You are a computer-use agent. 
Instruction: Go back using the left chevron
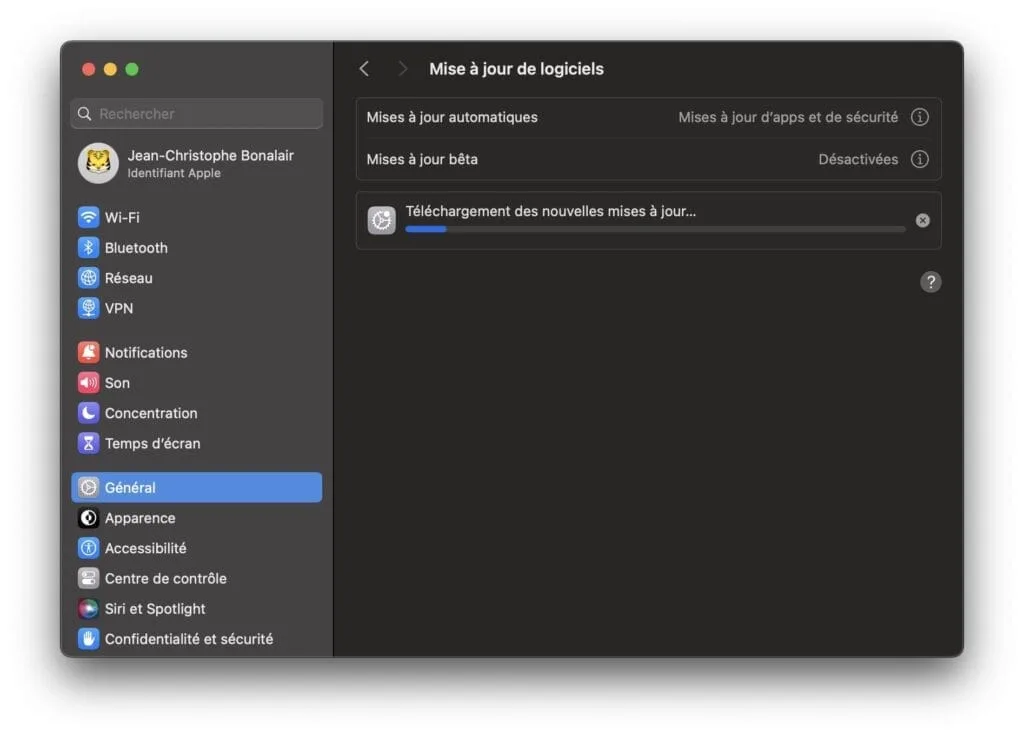364,68
